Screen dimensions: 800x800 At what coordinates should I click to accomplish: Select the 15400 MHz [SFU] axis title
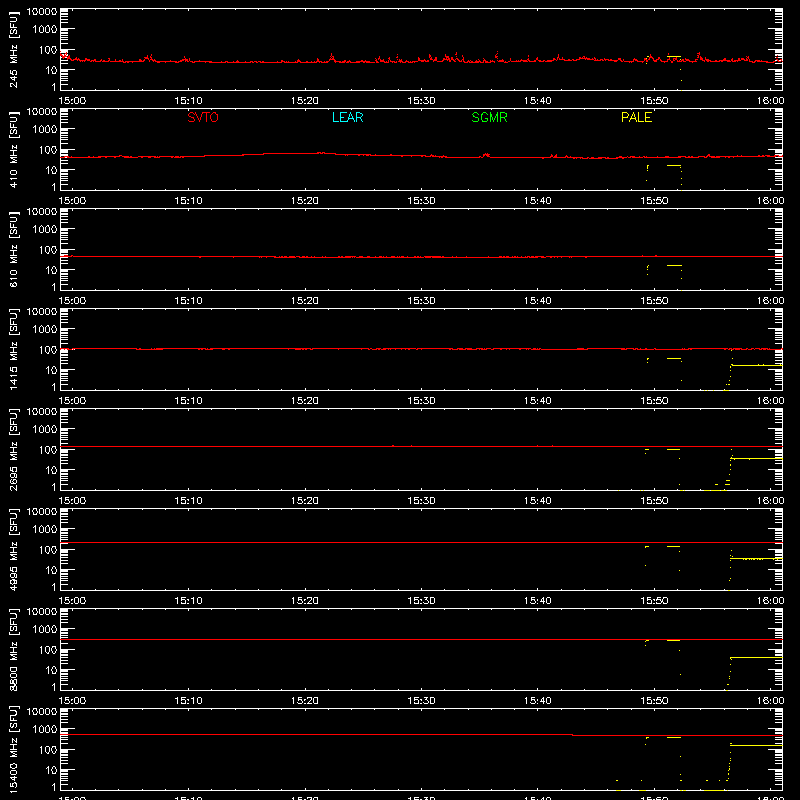[13, 749]
